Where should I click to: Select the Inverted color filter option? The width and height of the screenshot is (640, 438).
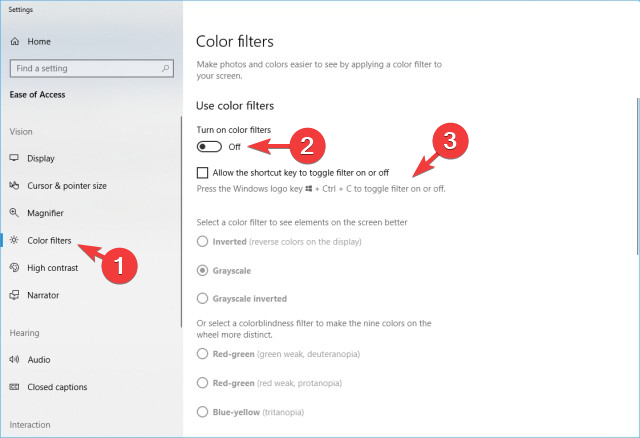pyautogui.click(x=204, y=241)
